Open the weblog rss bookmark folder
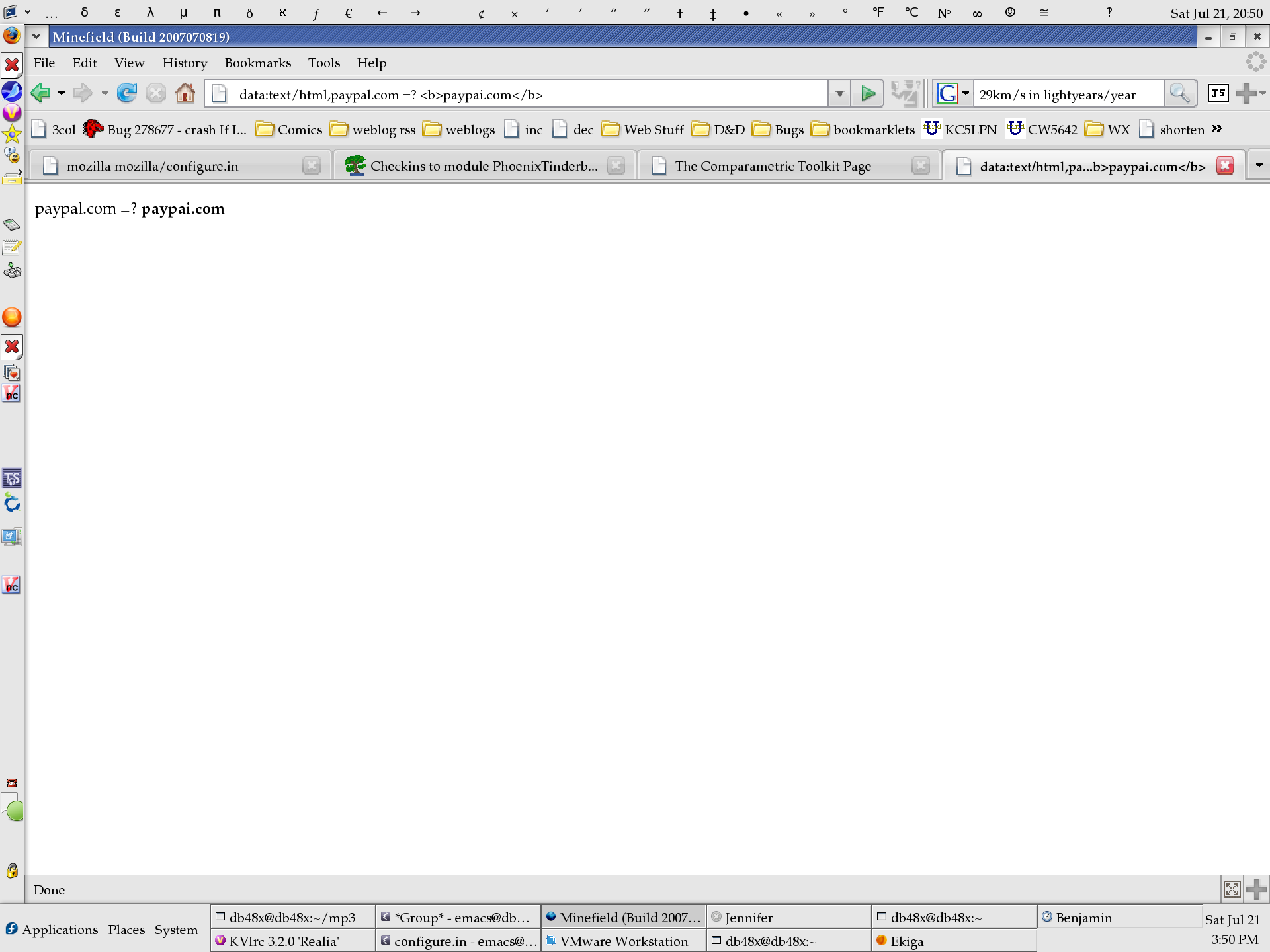Viewport: 1270px width, 952px height. click(373, 129)
